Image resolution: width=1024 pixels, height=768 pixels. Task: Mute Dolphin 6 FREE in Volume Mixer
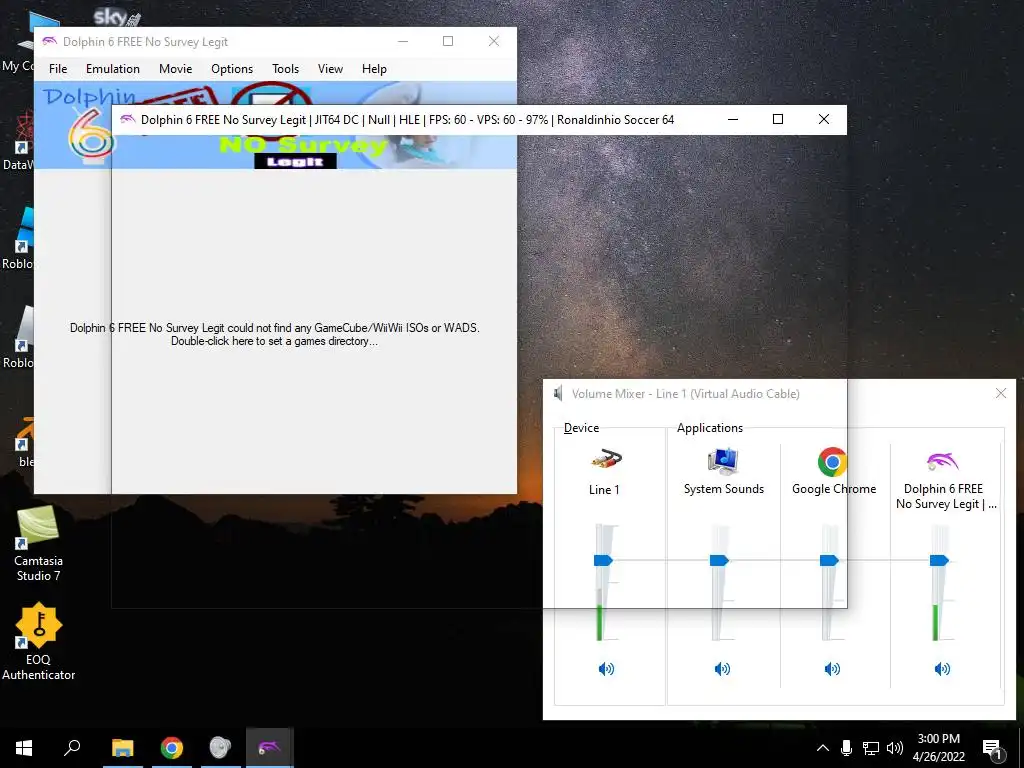point(942,669)
